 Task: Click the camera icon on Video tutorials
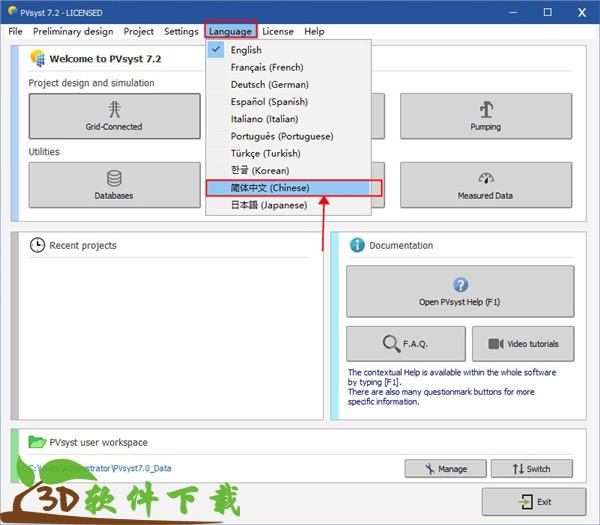(x=496, y=344)
